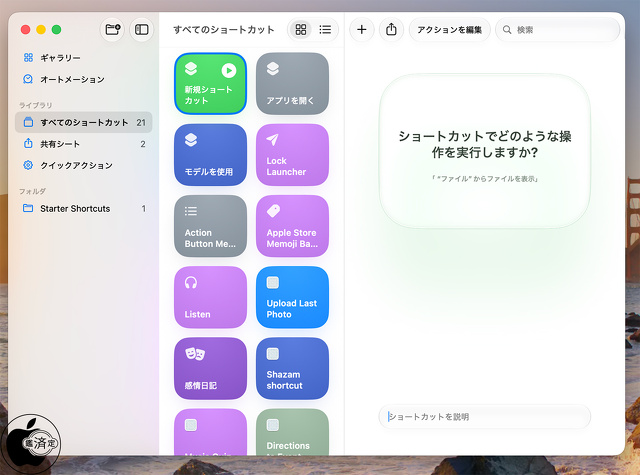Click the すべてのショートカット sidebar icon
The height and width of the screenshot is (475, 640).
(28, 122)
